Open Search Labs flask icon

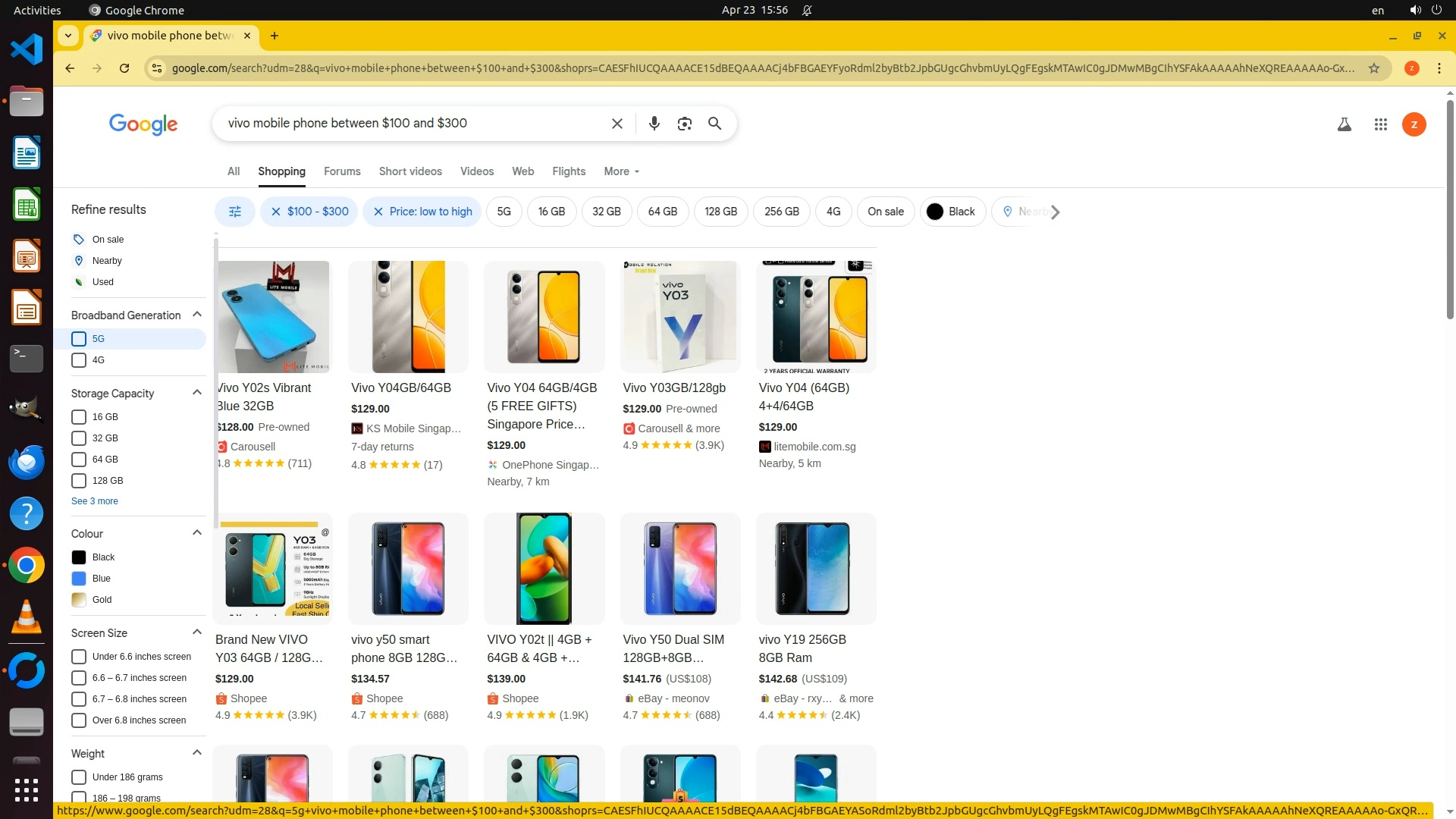[1344, 124]
